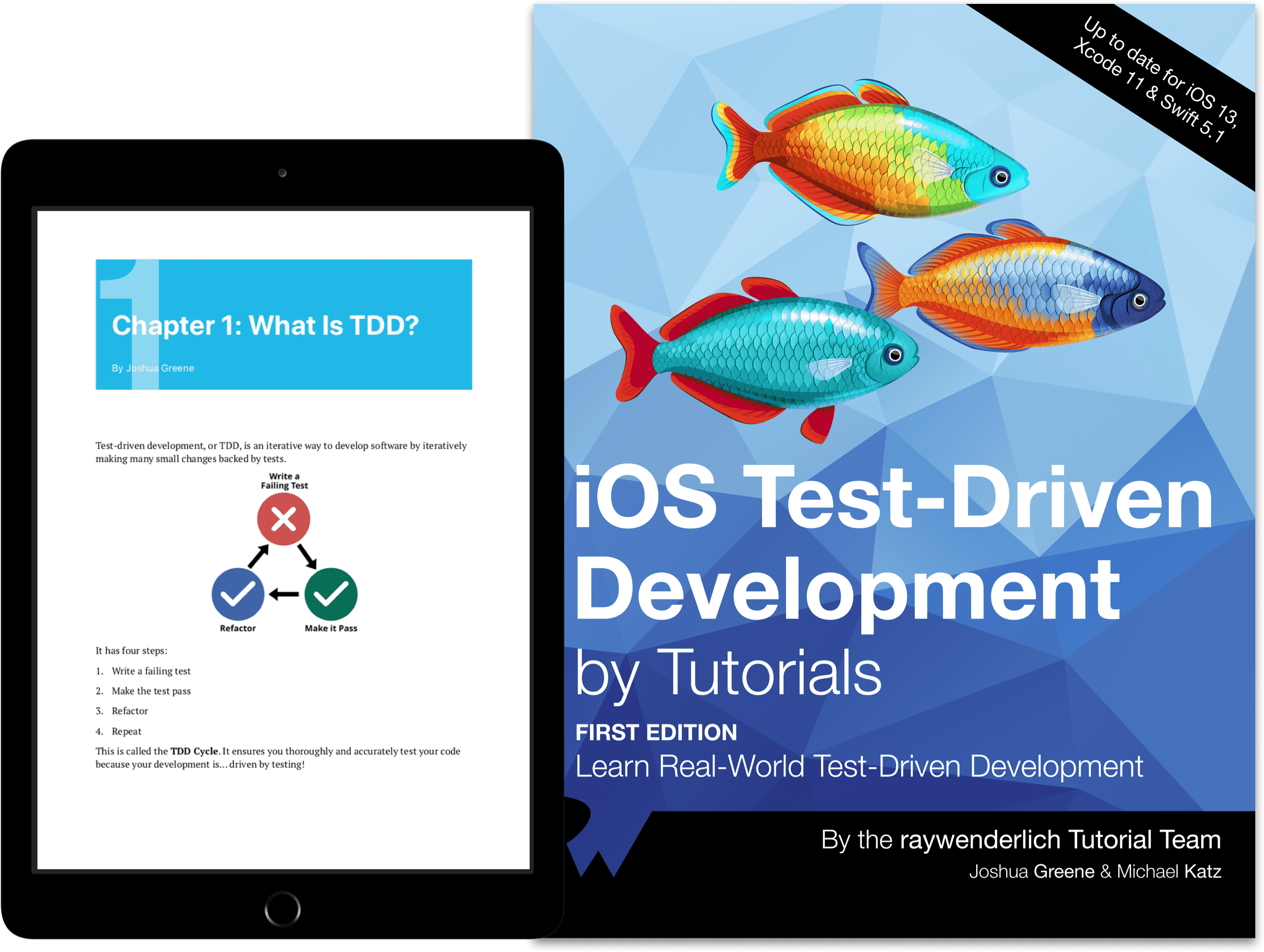This screenshot has height=952, width=1264.
Task: Click the arrow from failing test to Make it Pass
Action: click(x=307, y=556)
